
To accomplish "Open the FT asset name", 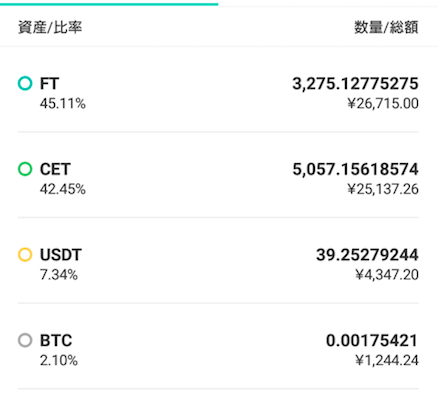I will coord(49,83).
